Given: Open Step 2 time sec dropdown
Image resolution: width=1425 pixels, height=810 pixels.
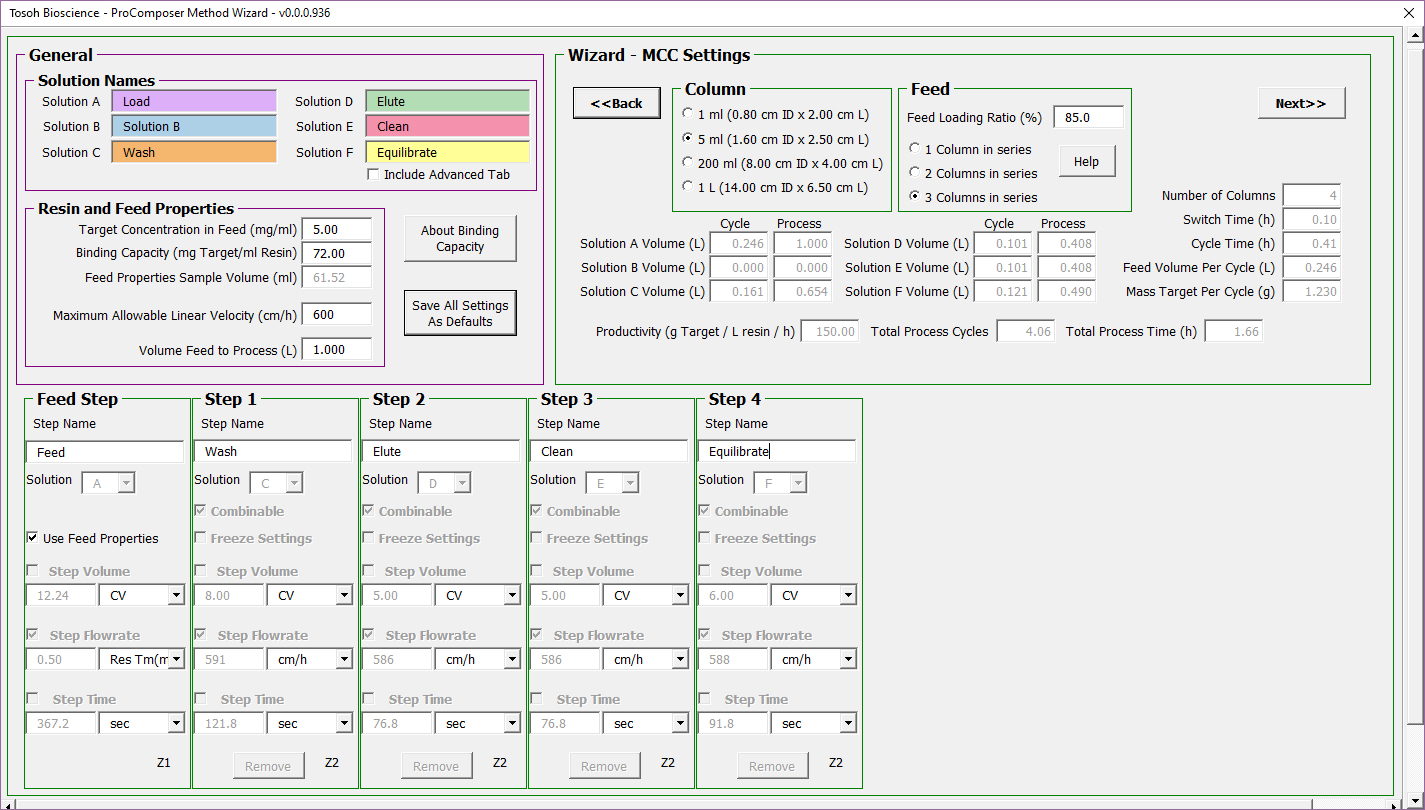Looking at the screenshot, I should click(x=512, y=723).
